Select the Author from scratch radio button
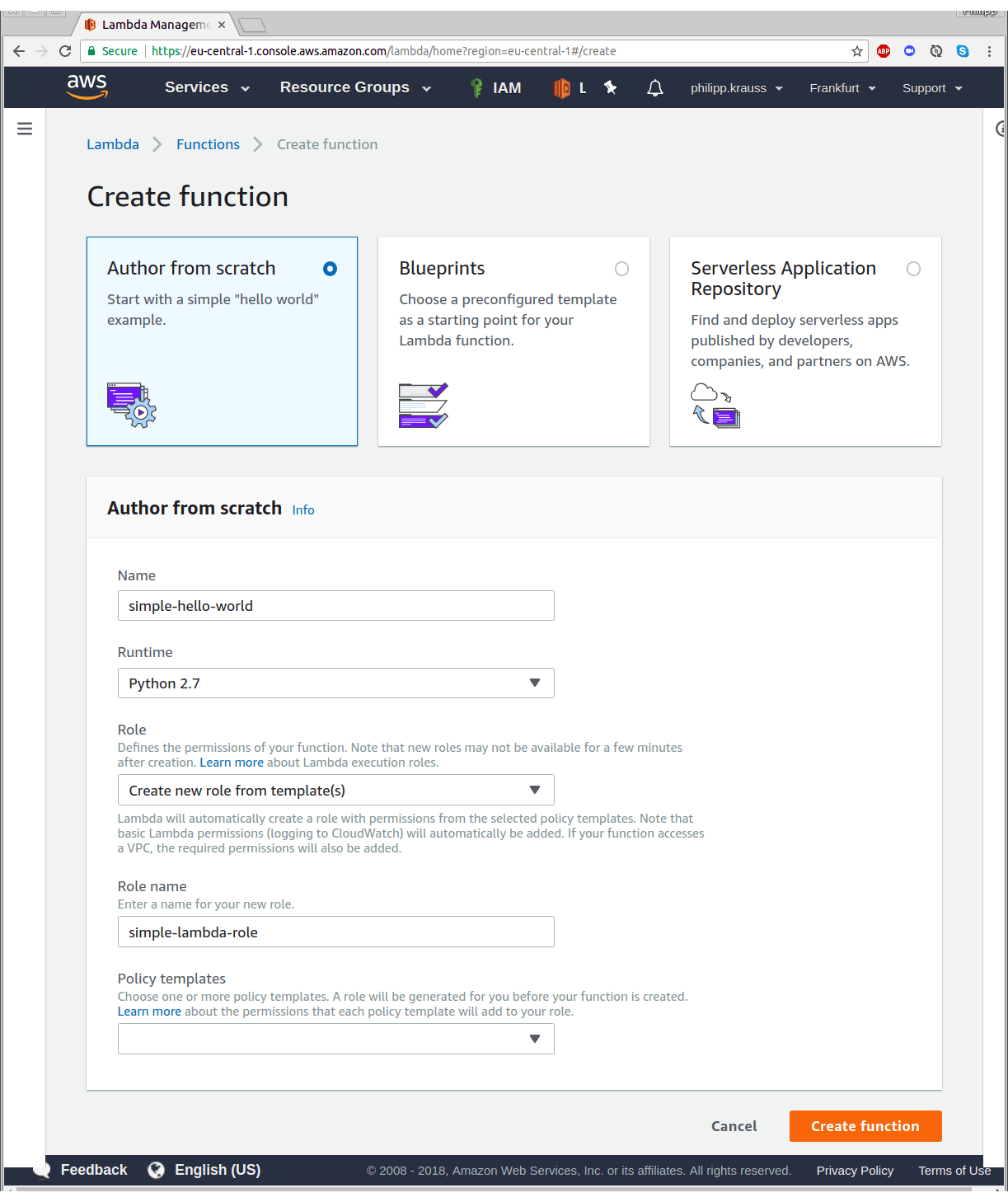 point(330,269)
